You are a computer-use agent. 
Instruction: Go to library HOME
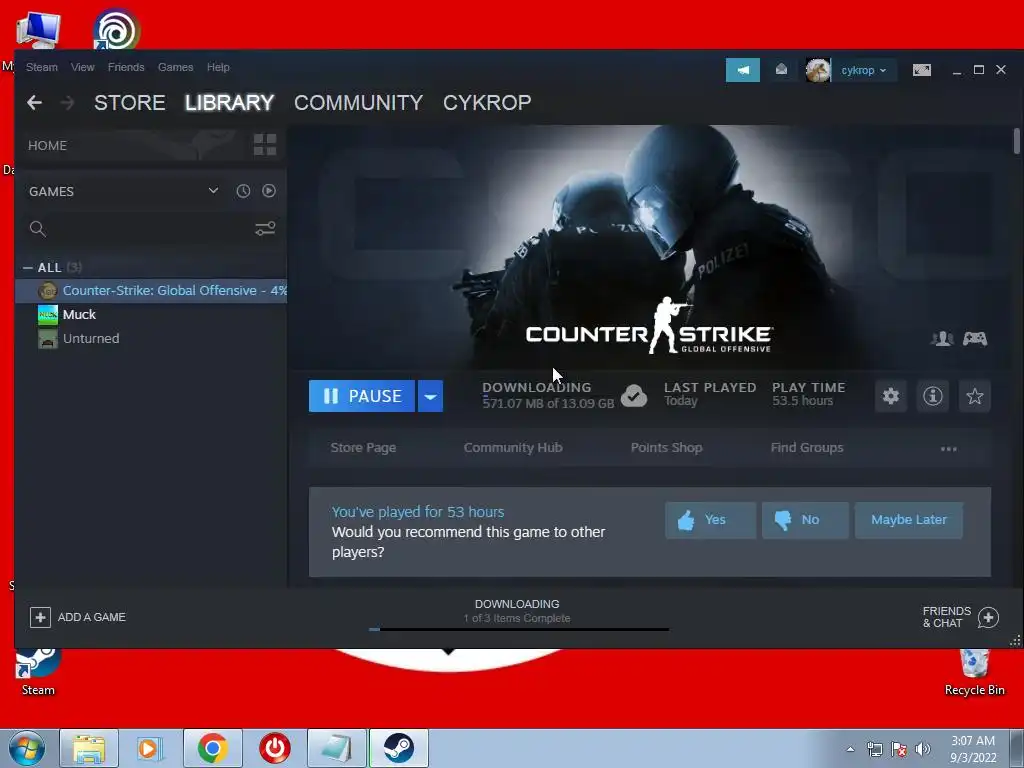pos(47,145)
